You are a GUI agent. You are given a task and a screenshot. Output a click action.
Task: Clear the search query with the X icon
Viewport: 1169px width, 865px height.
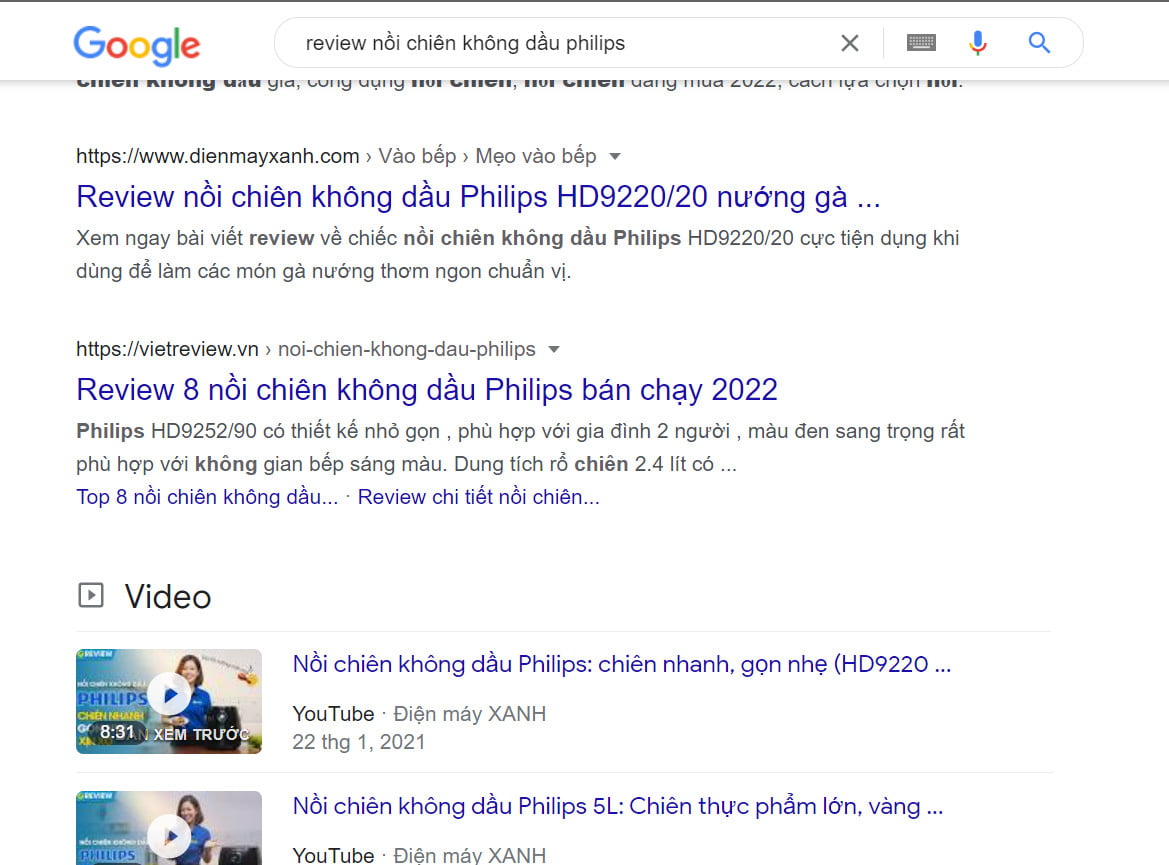850,43
